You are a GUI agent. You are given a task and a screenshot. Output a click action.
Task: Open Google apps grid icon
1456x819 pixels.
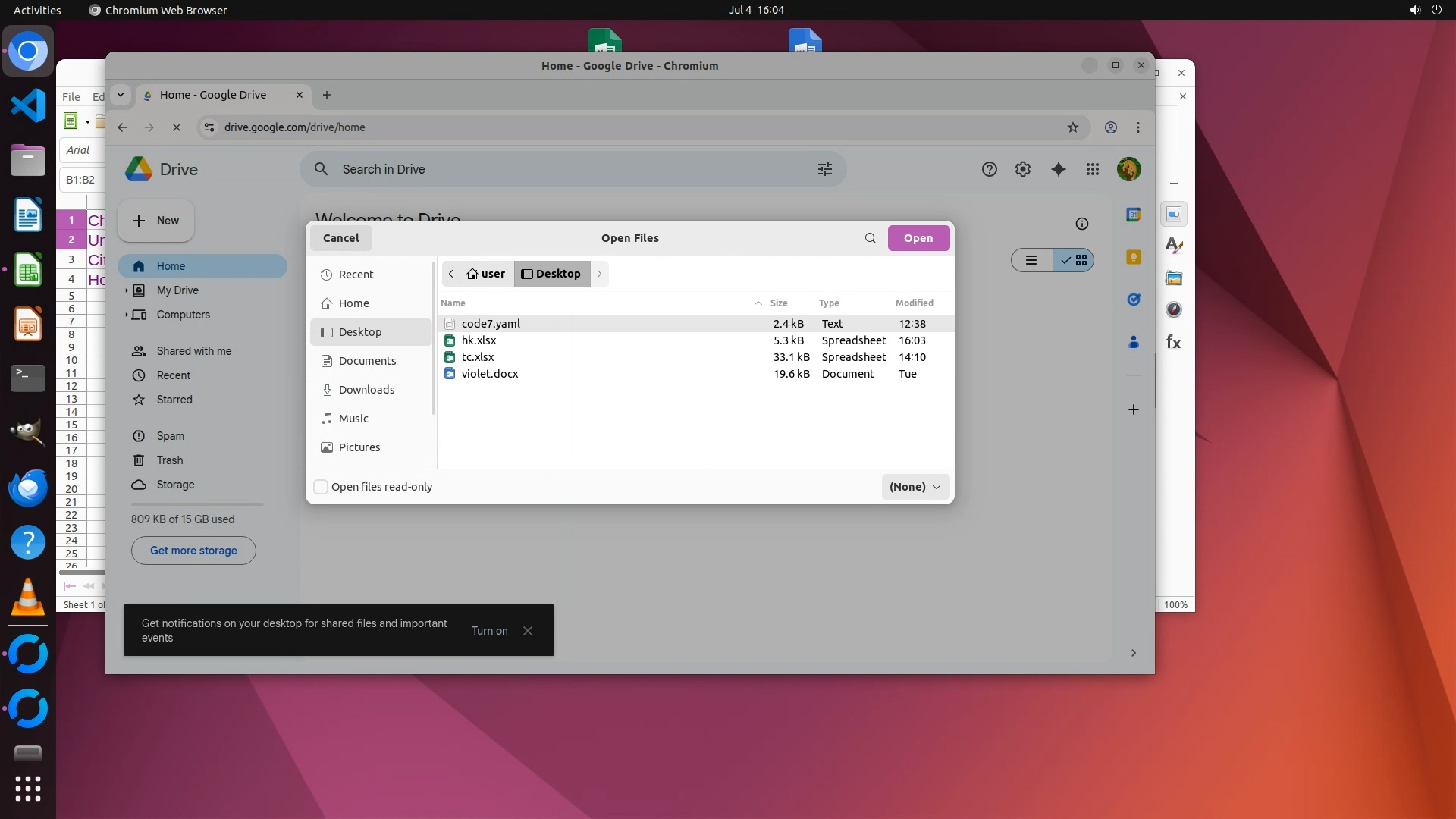[1092, 169]
